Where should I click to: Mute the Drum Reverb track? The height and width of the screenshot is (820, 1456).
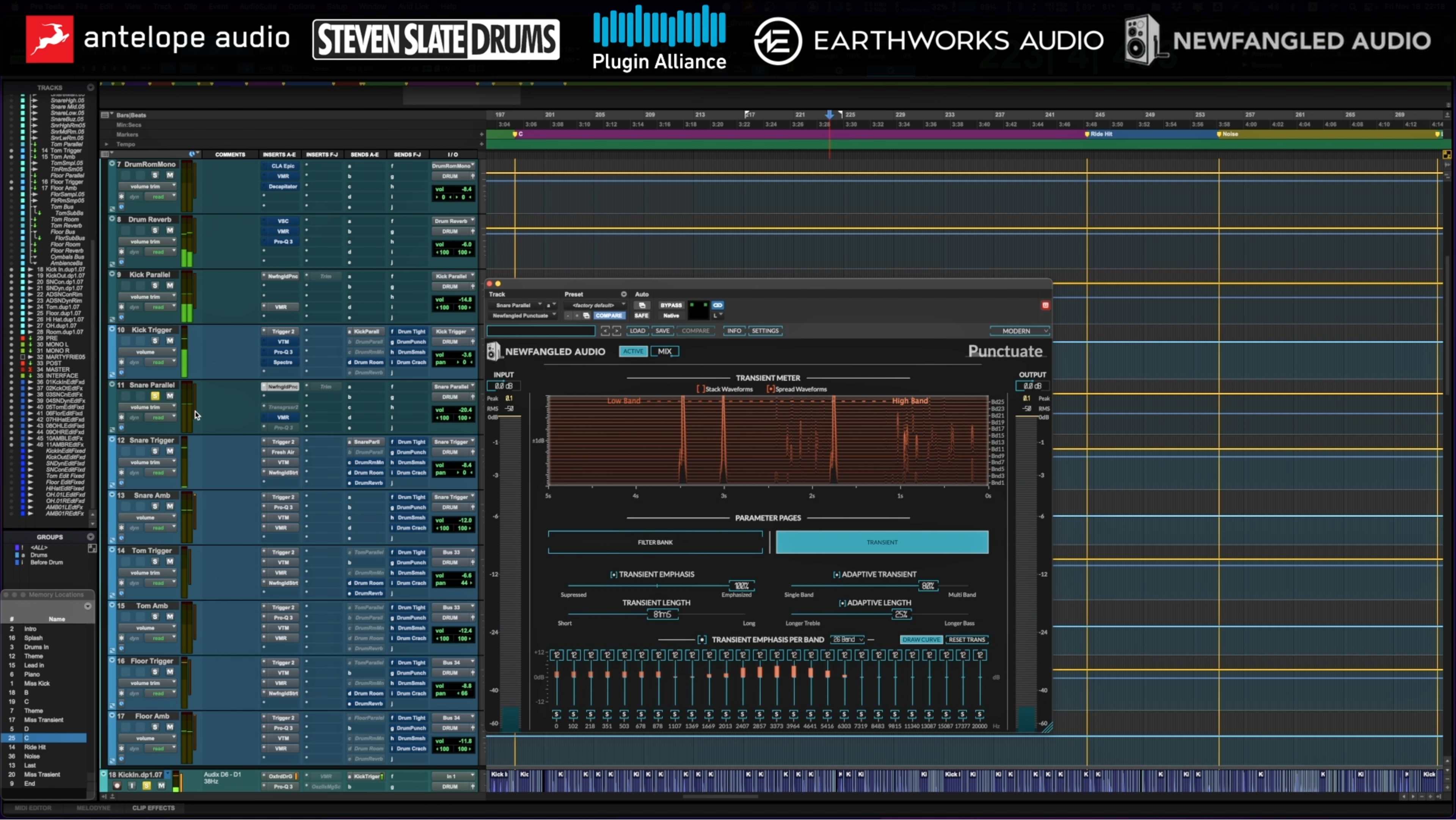[169, 231]
